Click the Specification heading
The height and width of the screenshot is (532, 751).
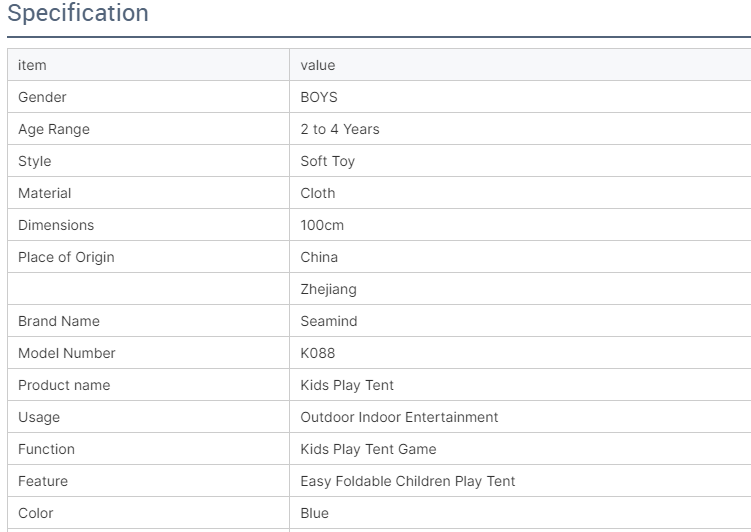point(78,14)
